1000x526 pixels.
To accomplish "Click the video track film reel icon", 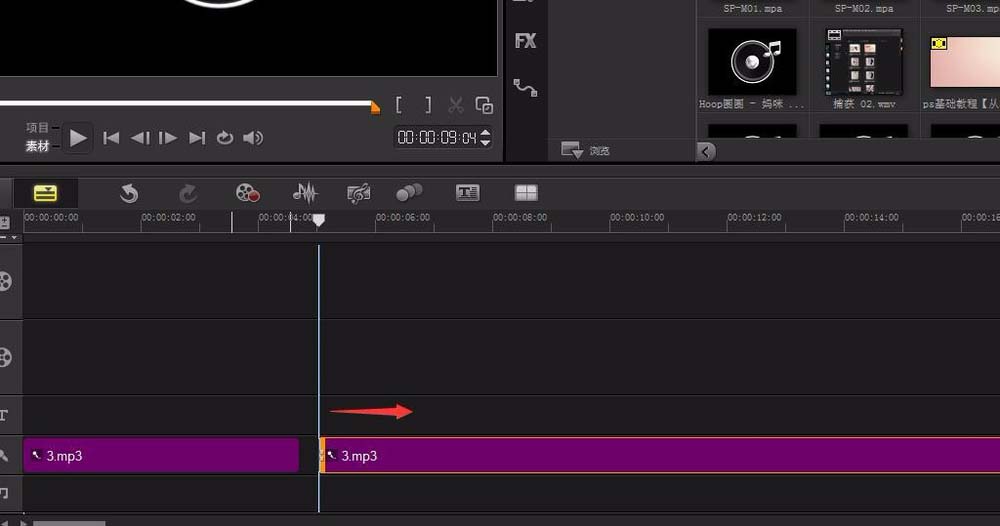I will pos(5,281).
